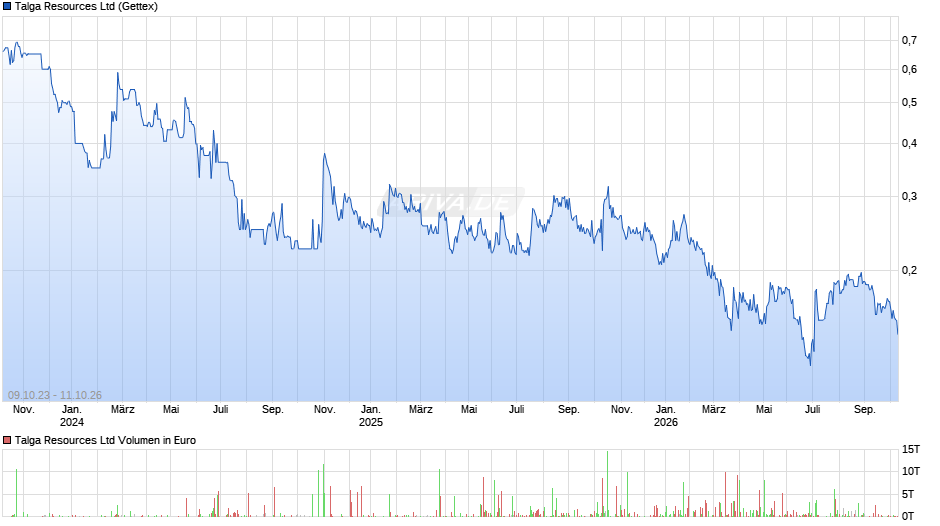Click the 'Jan. 2025' time axis label
The height and width of the screenshot is (526, 940).
point(370,416)
